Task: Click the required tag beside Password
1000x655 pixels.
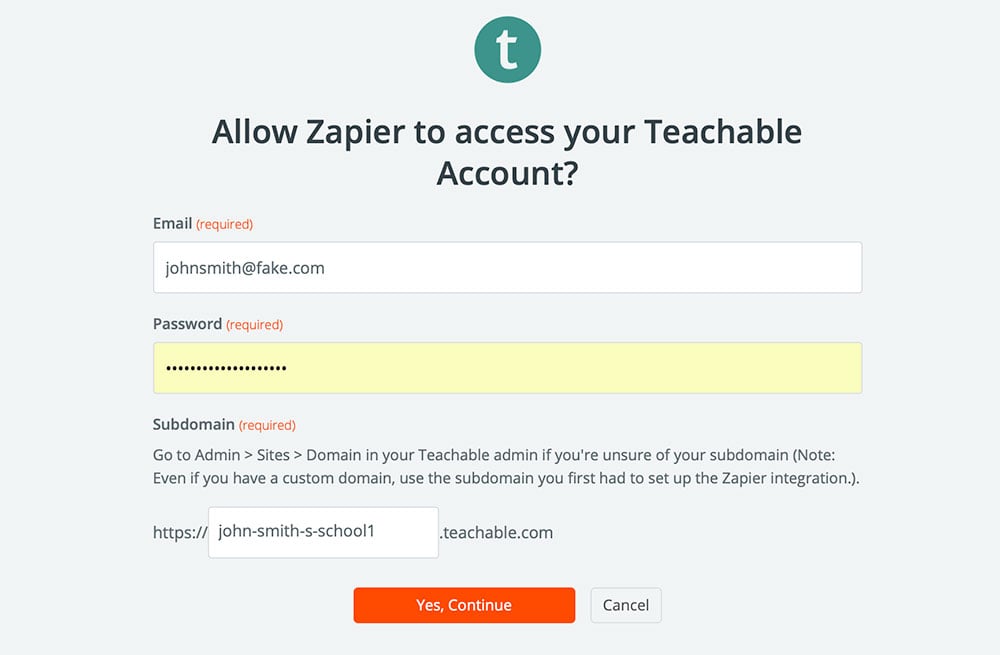Action: click(x=254, y=325)
